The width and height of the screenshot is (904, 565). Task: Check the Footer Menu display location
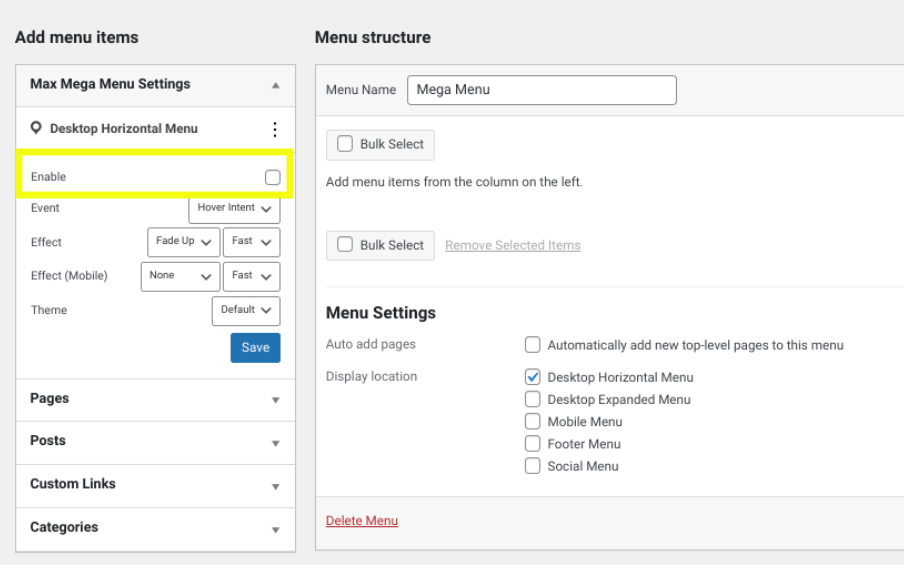[x=532, y=443]
